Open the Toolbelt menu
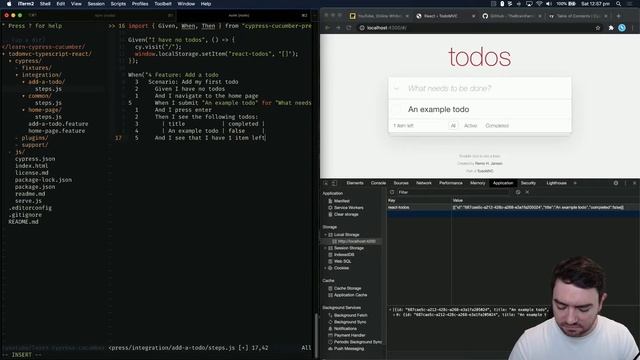 (x=162, y=4)
